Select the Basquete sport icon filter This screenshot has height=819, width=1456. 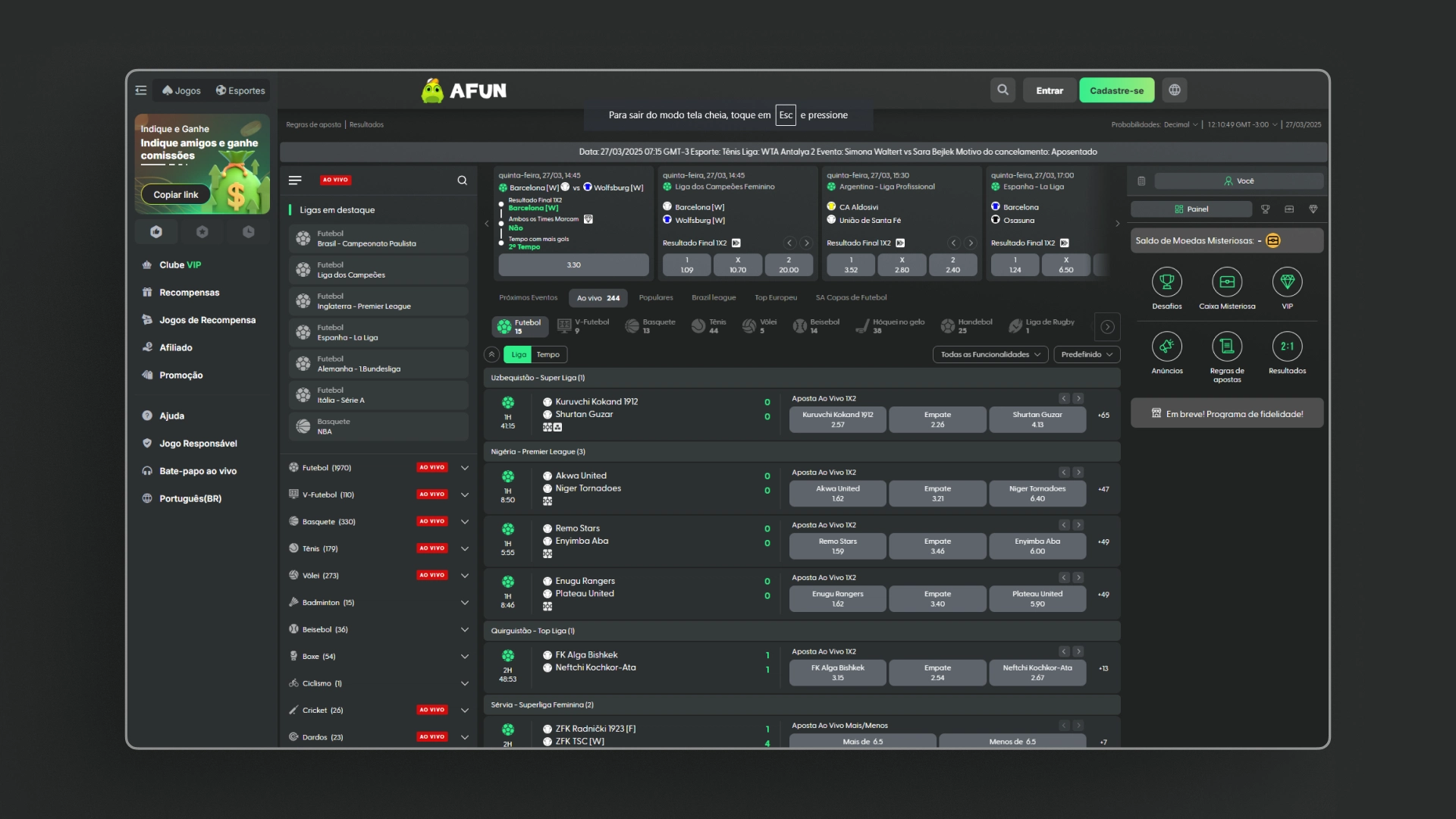tap(650, 326)
